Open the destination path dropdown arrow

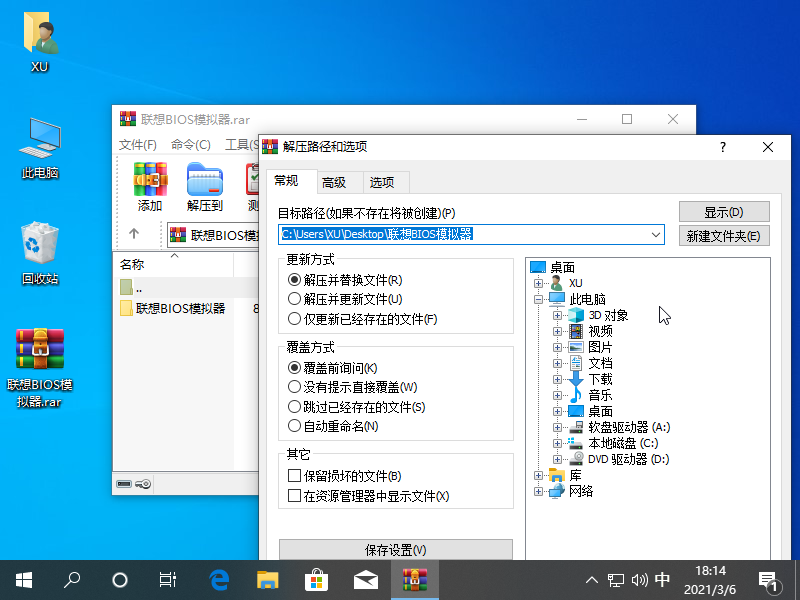pyautogui.click(x=656, y=235)
